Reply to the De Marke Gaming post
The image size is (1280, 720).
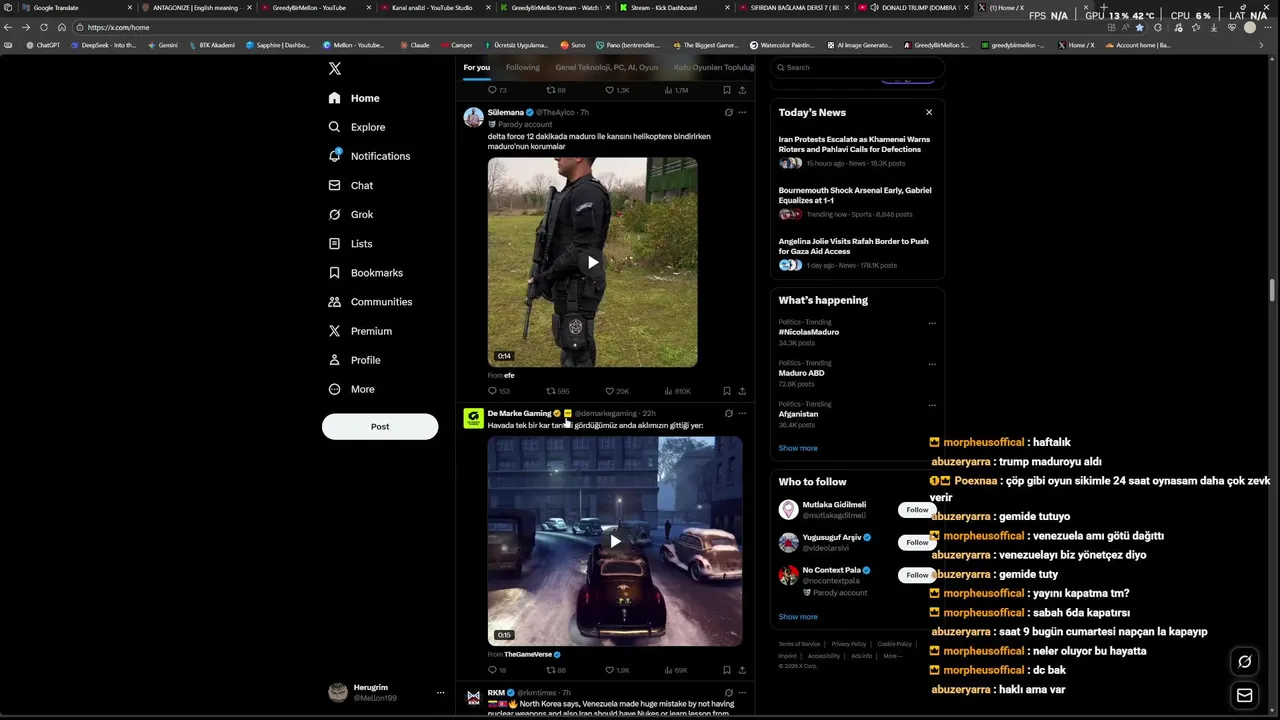pyautogui.click(x=497, y=670)
